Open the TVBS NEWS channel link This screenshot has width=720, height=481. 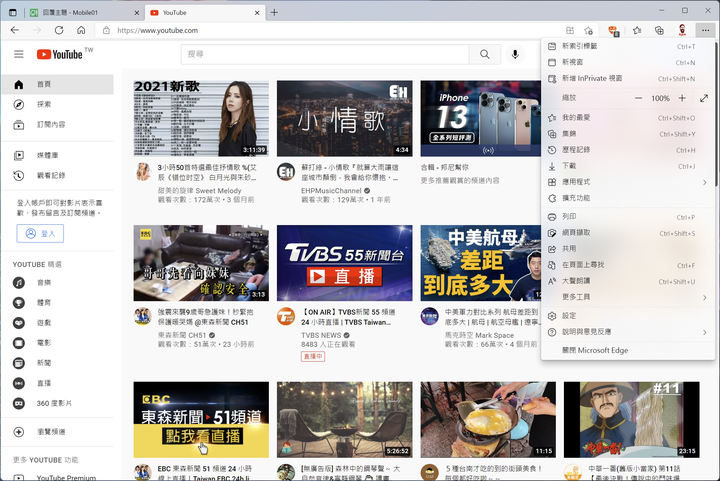pyautogui.click(x=321, y=335)
